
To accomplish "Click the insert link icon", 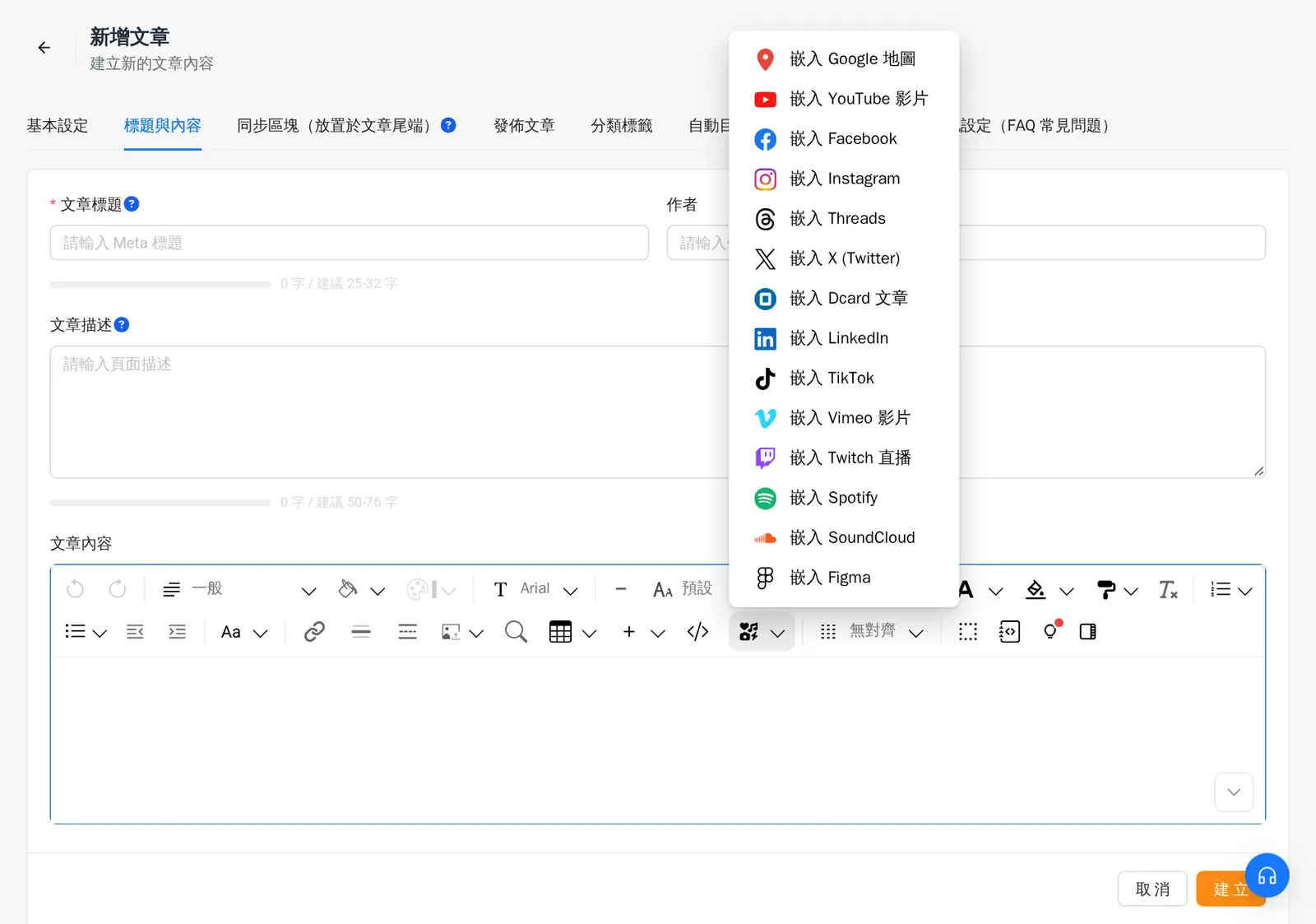I will pos(314,632).
